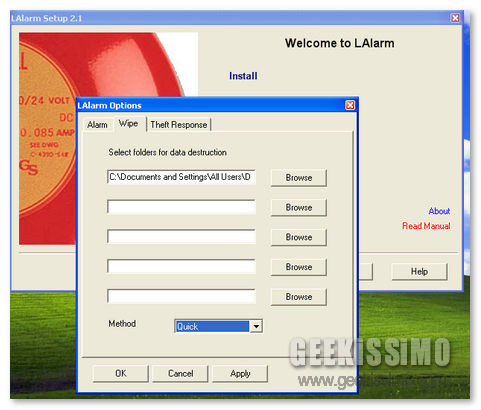This screenshot has height=410, width=481.
Task: Close the LAlarm Setup window
Action: coord(455,18)
